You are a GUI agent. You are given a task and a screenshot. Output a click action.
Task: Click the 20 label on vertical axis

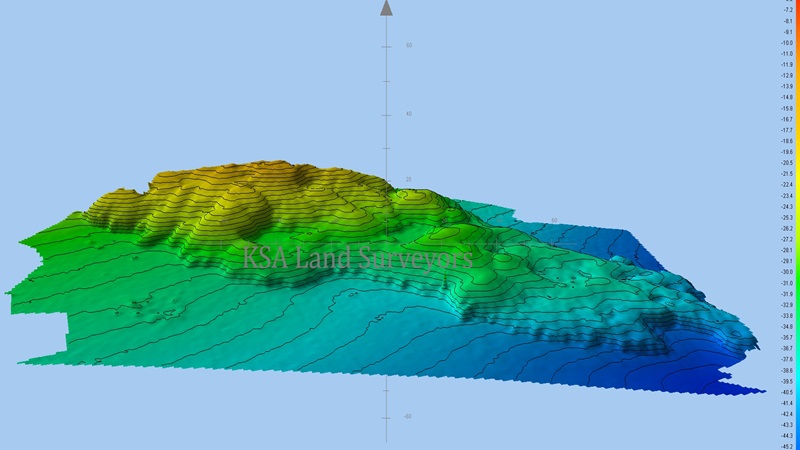(x=409, y=180)
